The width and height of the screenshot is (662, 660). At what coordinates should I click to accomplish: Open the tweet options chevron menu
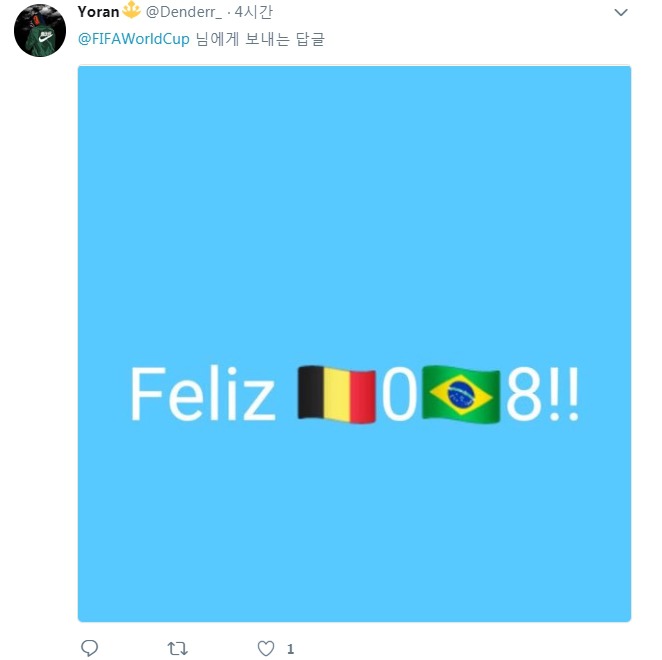[621, 12]
